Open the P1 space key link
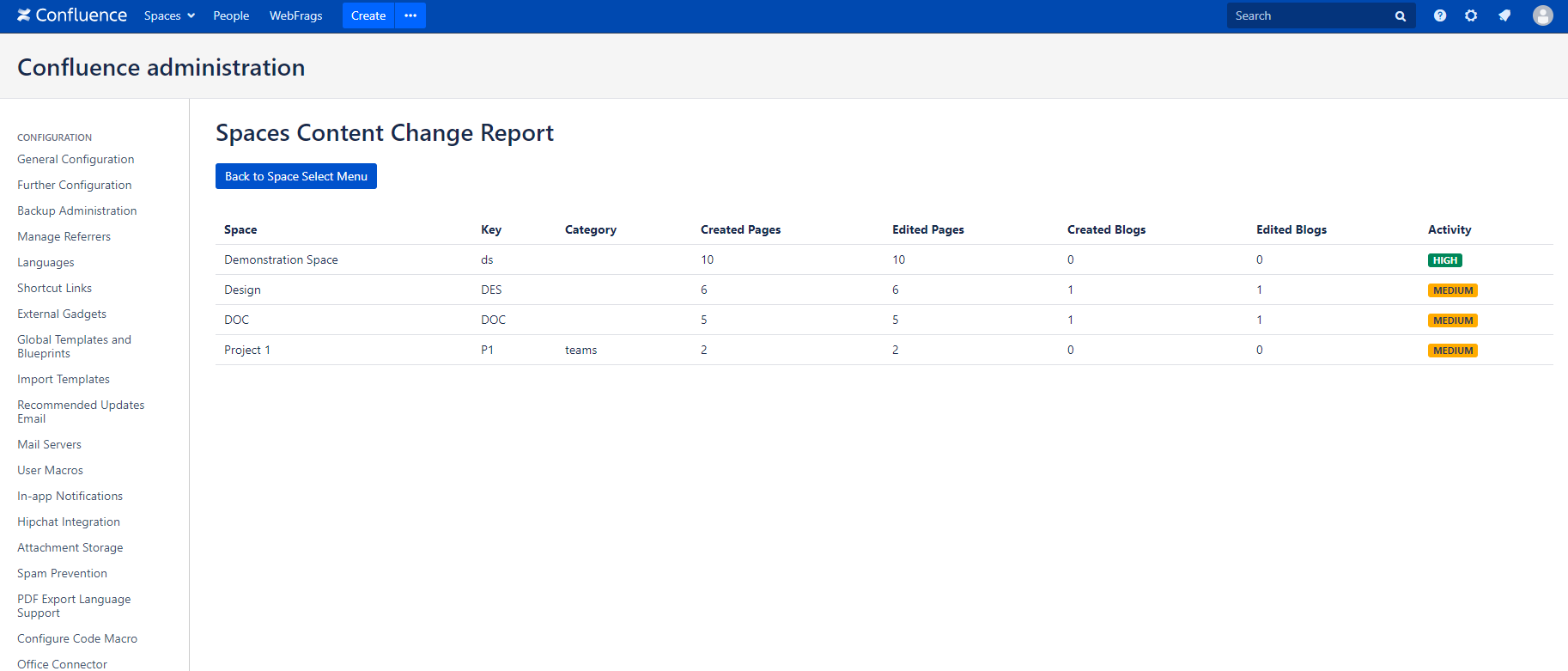Image resolution: width=1568 pixels, height=671 pixels. [x=487, y=350]
